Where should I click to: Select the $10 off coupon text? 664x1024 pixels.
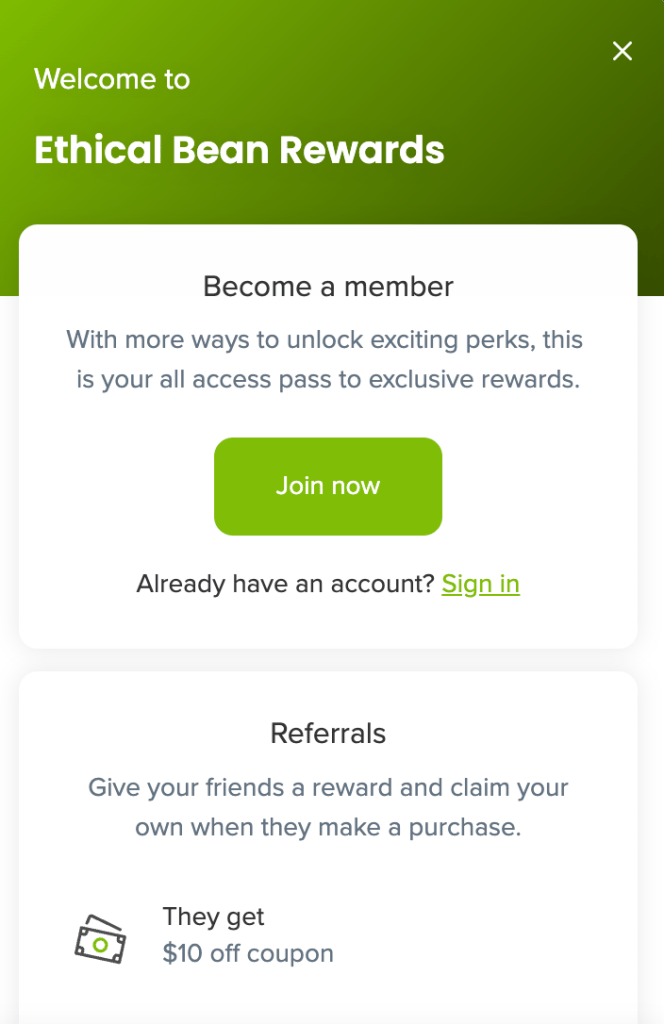coord(248,953)
